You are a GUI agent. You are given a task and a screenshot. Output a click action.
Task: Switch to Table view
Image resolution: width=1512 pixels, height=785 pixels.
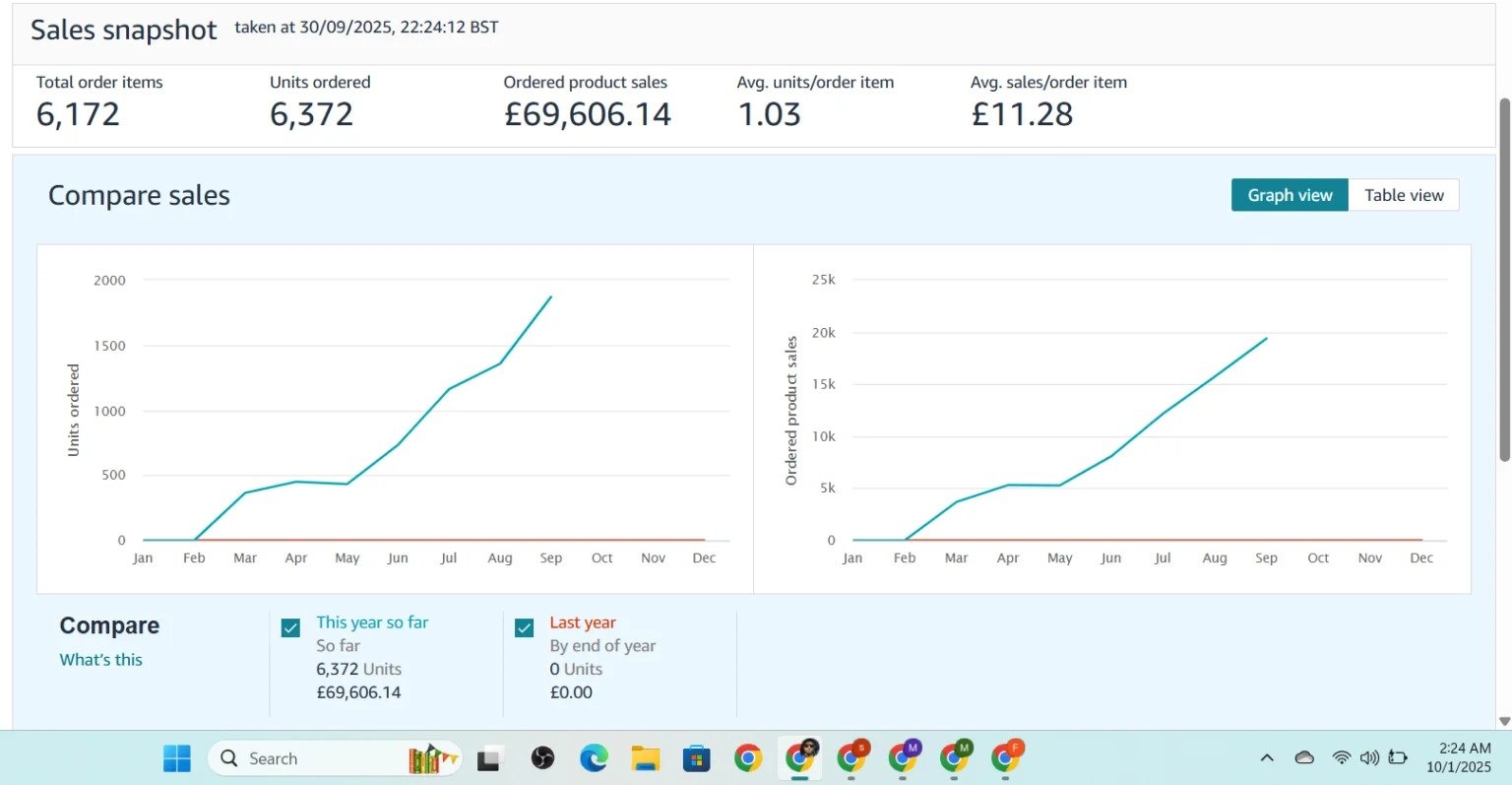(x=1403, y=195)
